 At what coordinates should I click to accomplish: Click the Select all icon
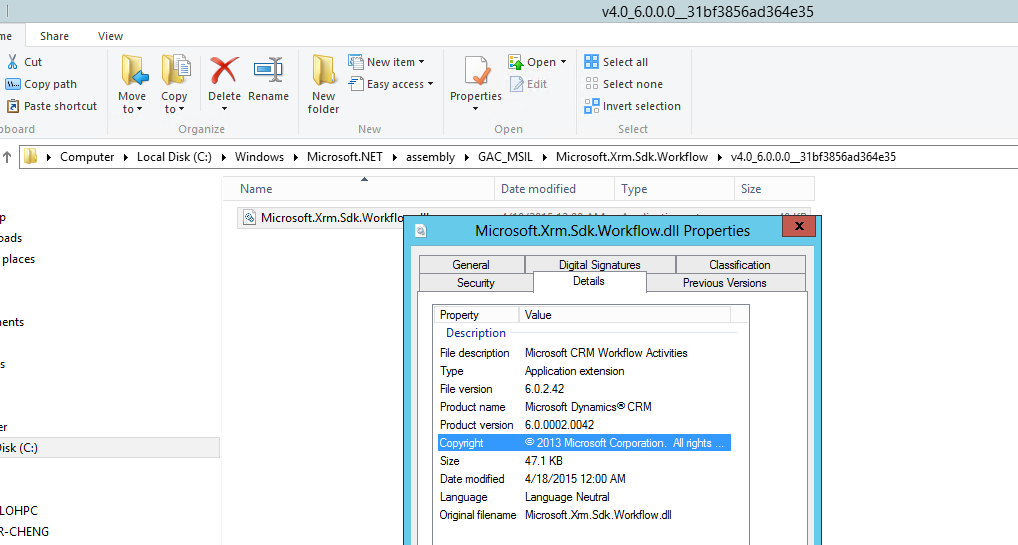[591, 62]
